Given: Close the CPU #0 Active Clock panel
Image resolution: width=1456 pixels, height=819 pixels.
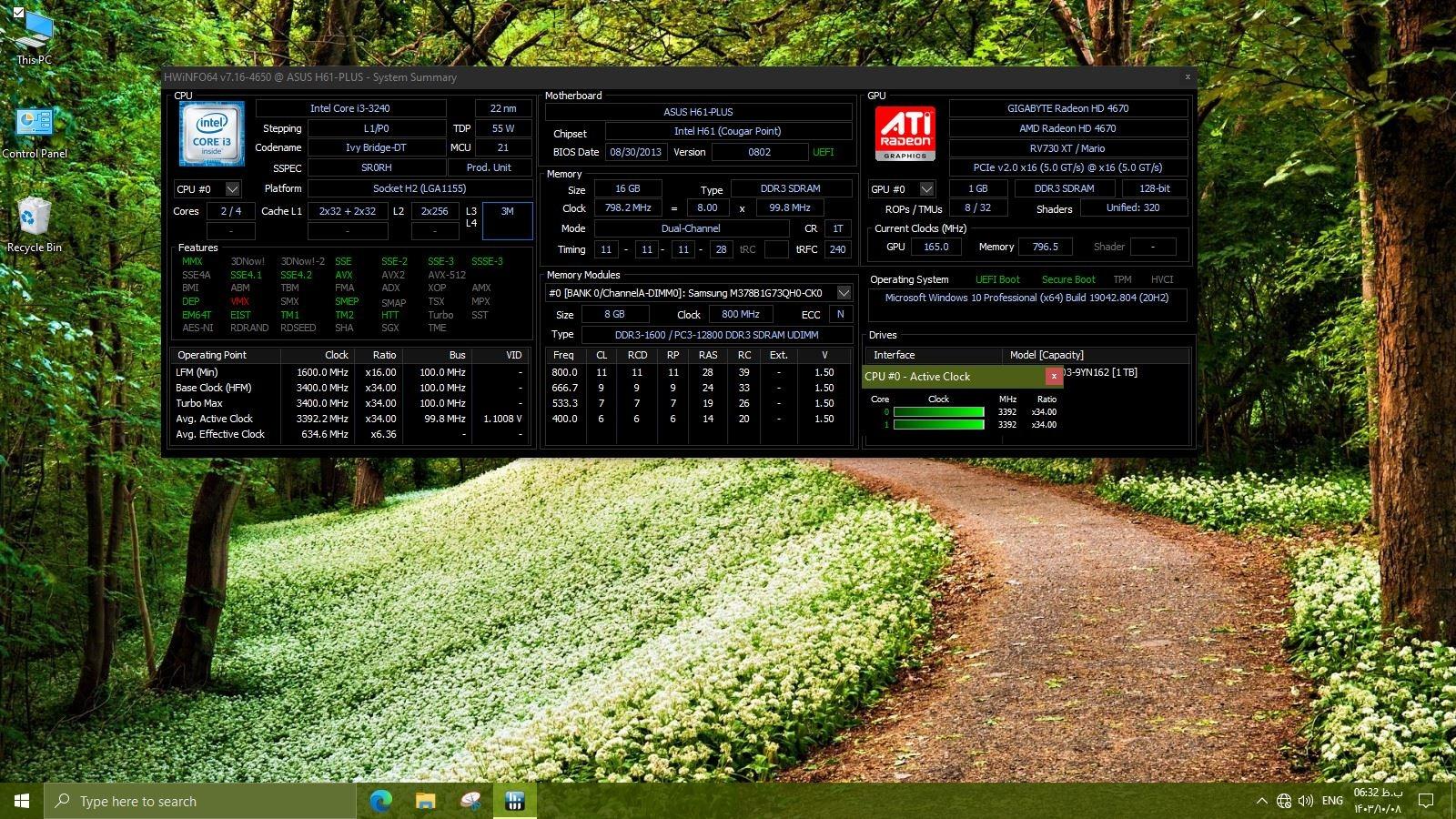Looking at the screenshot, I should pyautogui.click(x=1054, y=377).
